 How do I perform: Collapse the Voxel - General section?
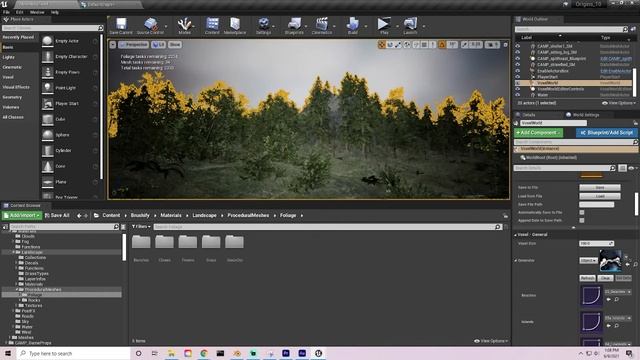(516, 235)
